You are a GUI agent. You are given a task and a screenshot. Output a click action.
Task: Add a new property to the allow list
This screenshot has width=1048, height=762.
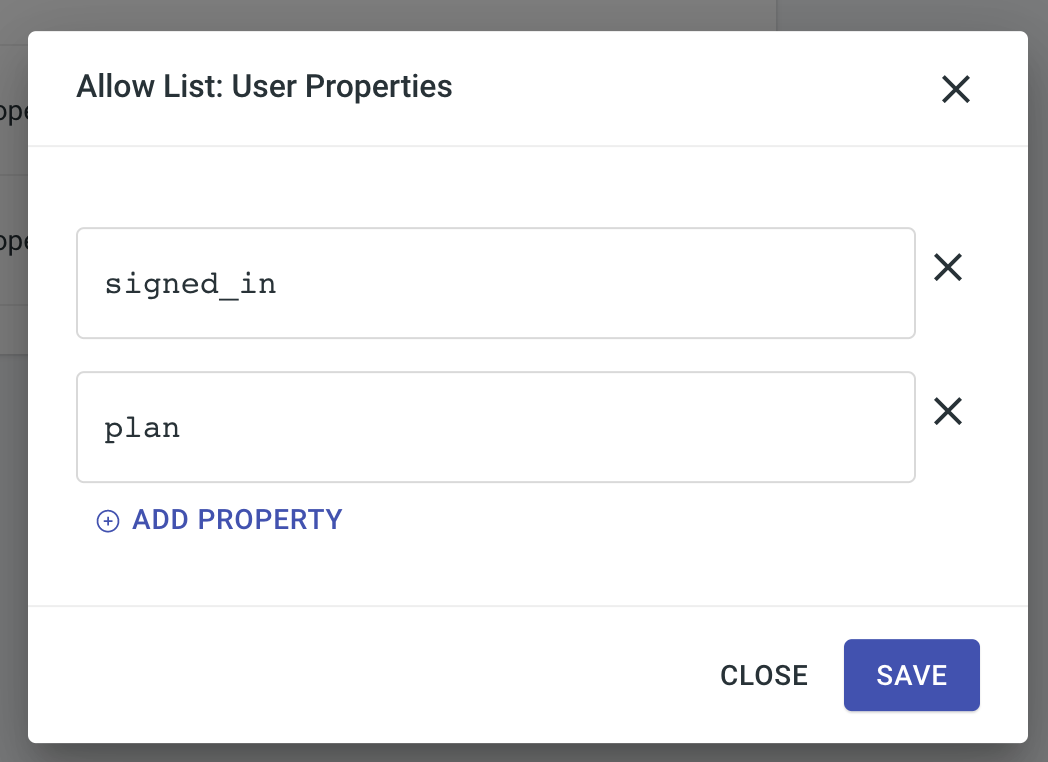[x=219, y=520]
